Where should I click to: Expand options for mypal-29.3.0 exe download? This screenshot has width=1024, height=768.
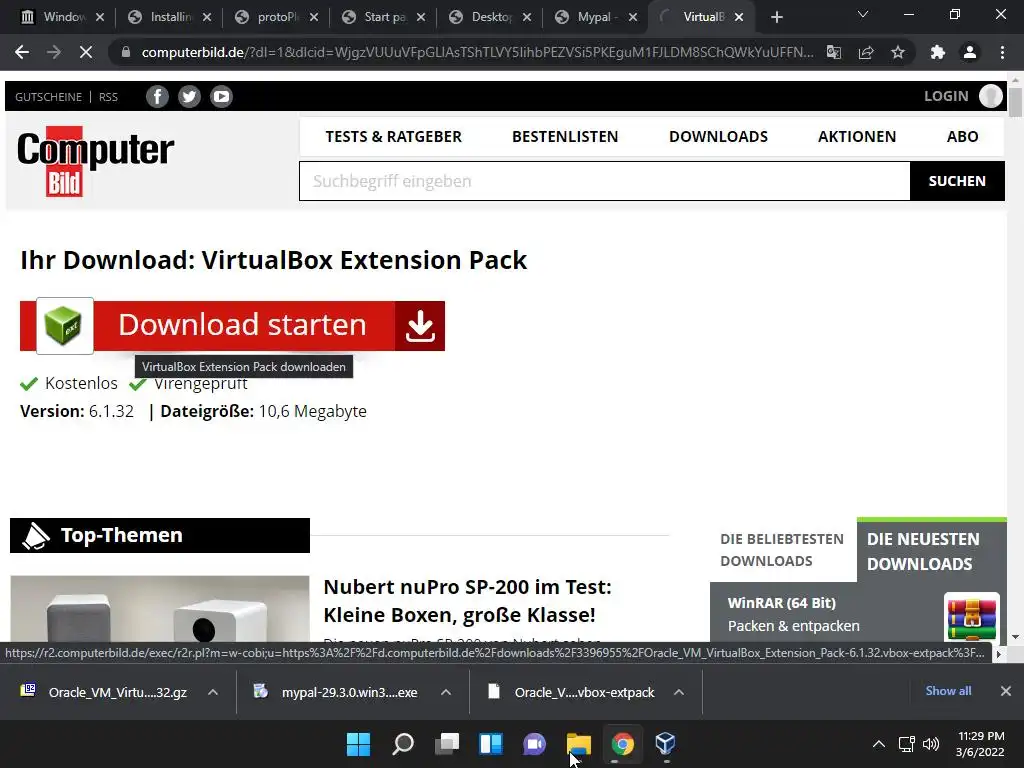click(446, 692)
